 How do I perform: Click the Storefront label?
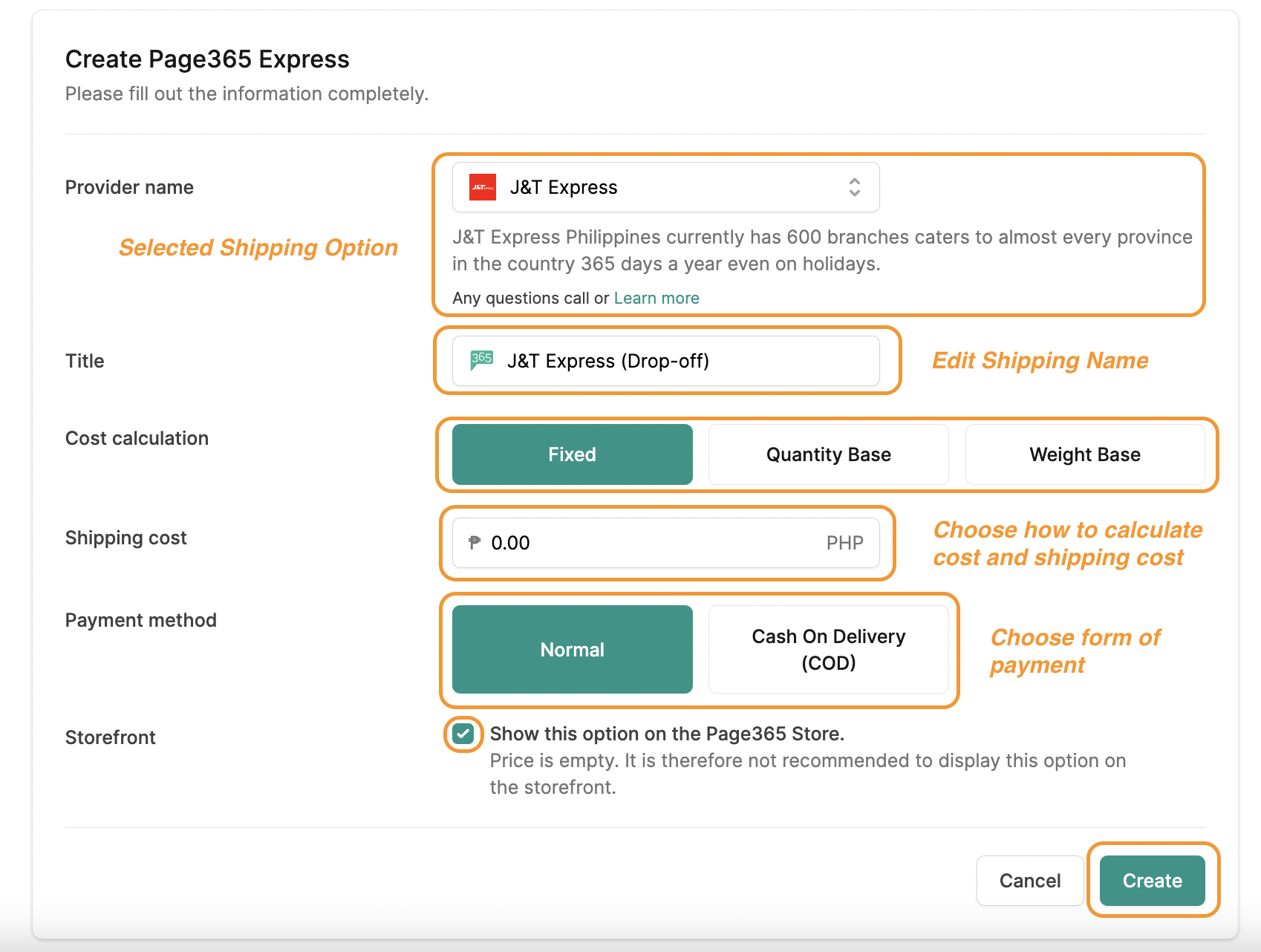pyautogui.click(x=111, y=737)
